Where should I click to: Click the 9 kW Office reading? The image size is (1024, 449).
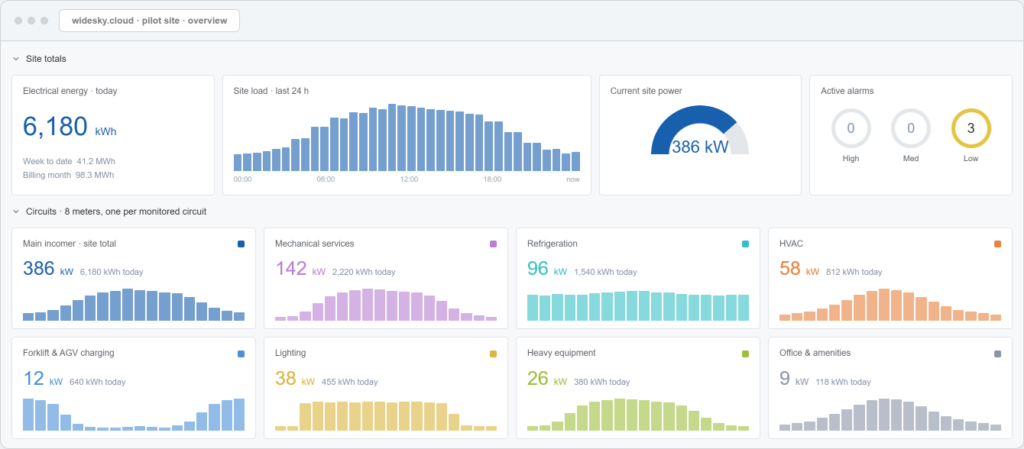(x=794, y=379)
